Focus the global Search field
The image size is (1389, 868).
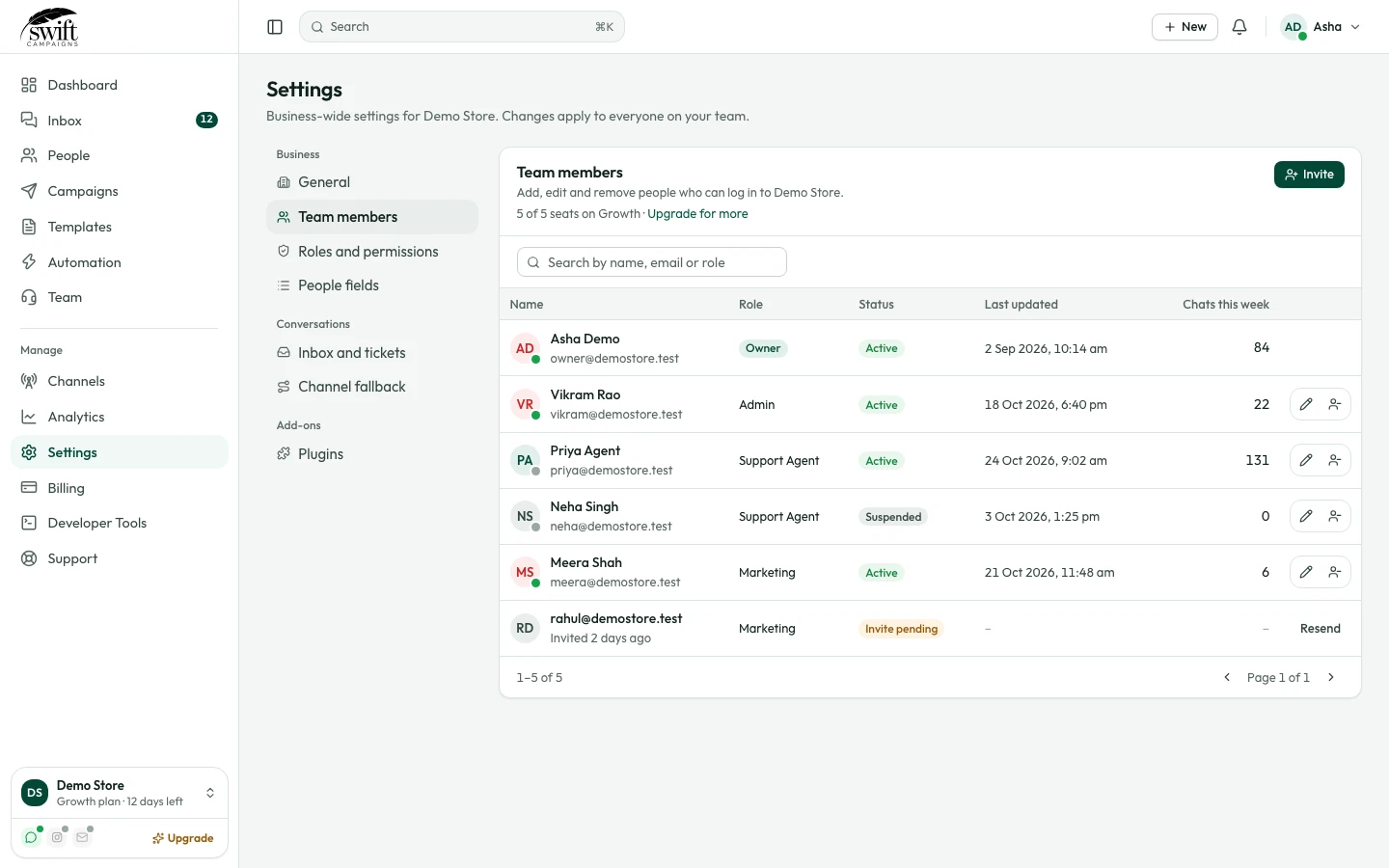click(462, 27)
